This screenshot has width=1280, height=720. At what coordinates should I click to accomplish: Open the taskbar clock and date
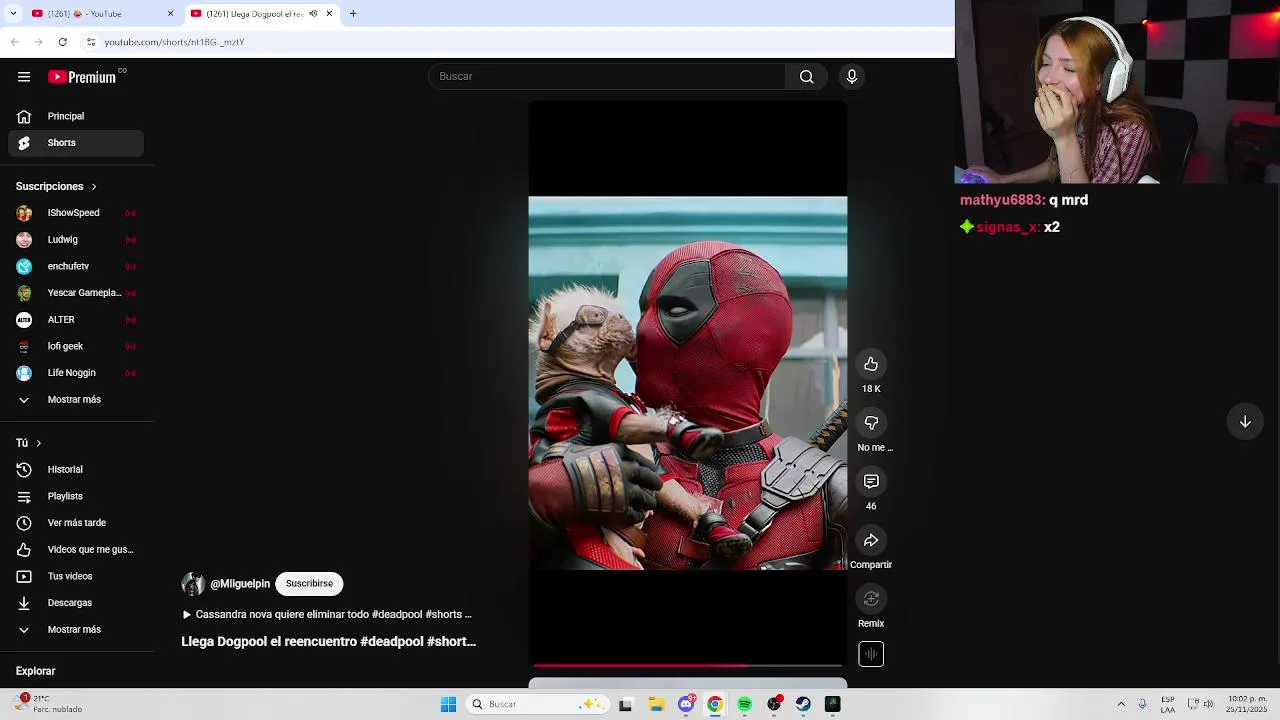[x=1247, y=705]
